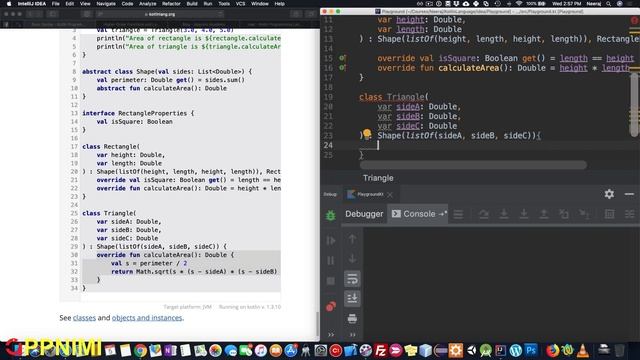Drop frame in the debugger toolbar

(564, 214)
